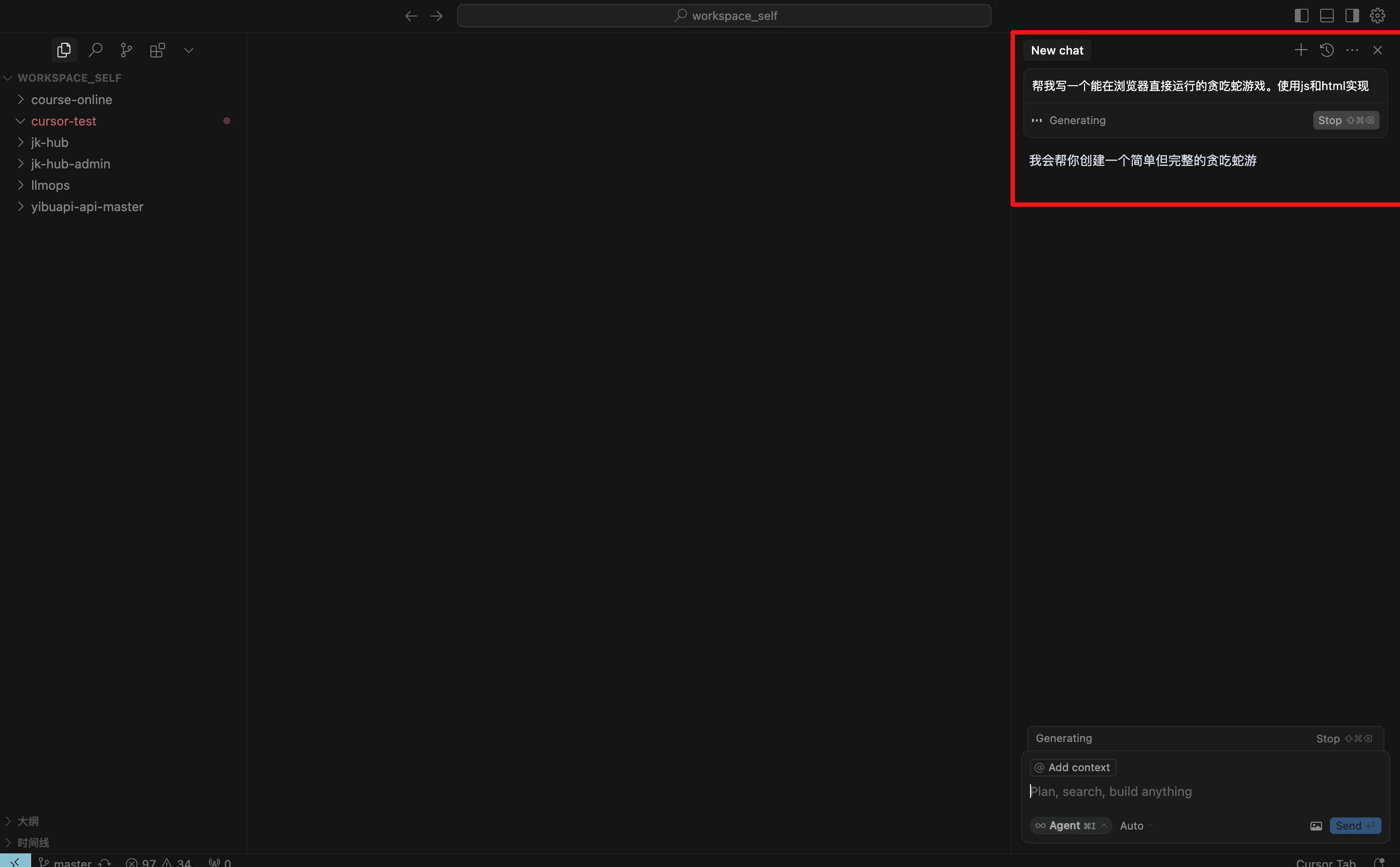Image resolution: width=1400 pixels, height=867 pixels.
Task: Open the Explorer files view icon
Action: pyautogui.click(x=64, y=51)
